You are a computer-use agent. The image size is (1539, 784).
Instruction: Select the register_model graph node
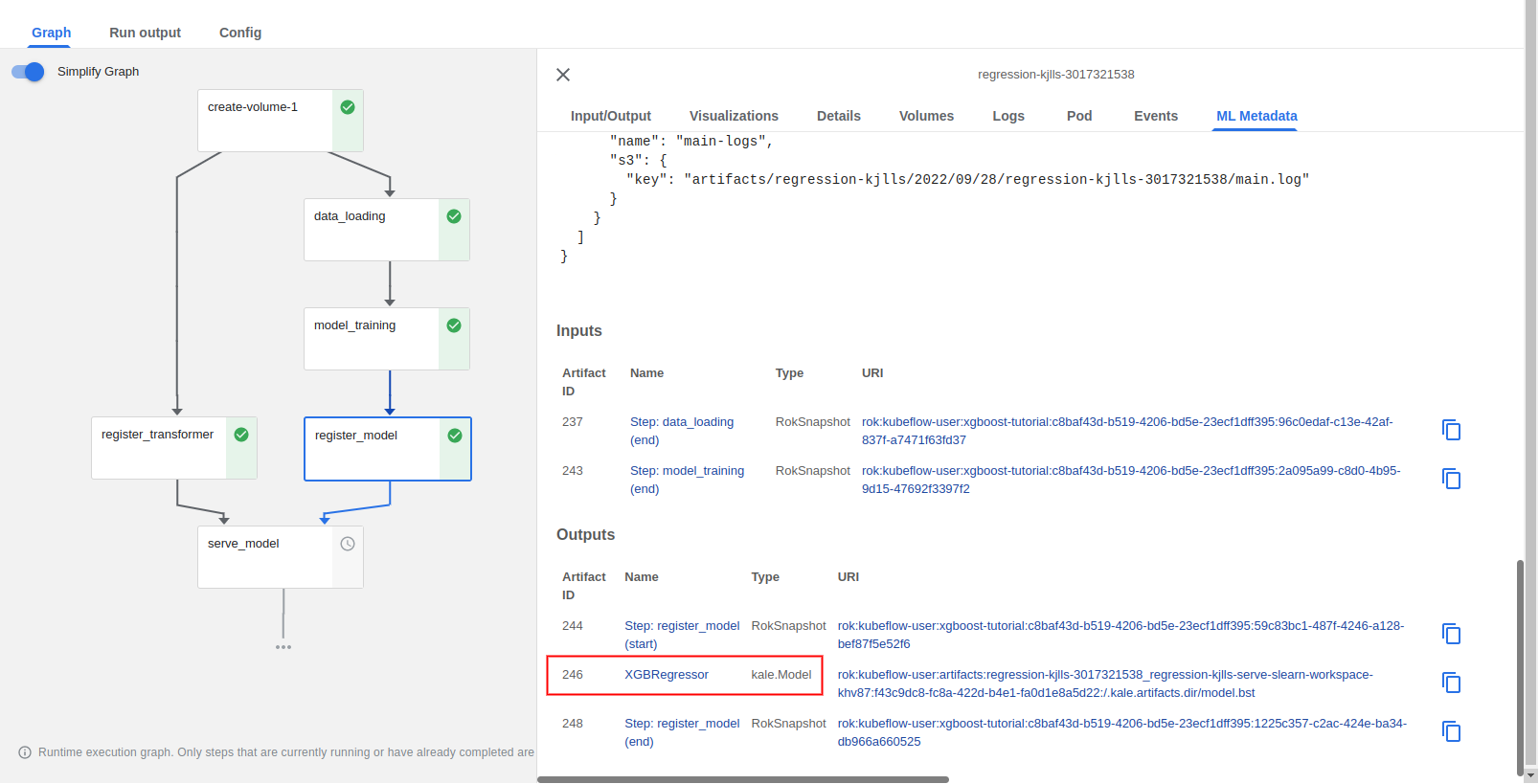tap(388, 449)
